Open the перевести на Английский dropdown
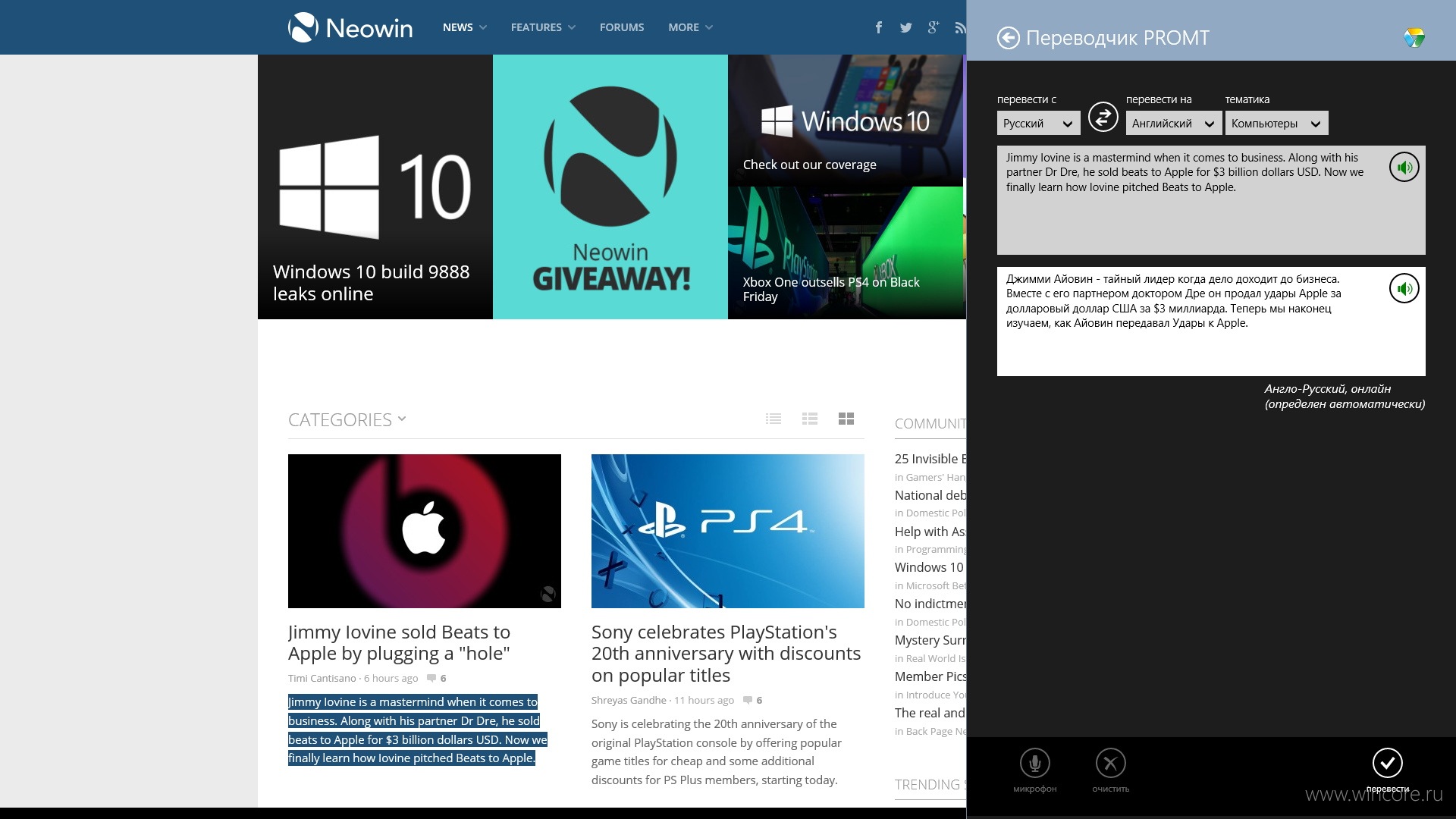 tap(1173, 123)
